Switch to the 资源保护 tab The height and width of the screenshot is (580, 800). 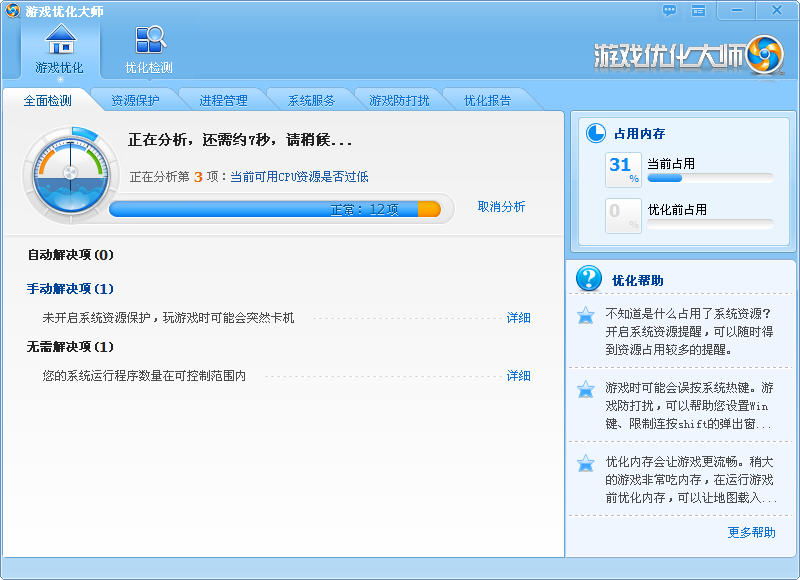(x=135, y=100)
